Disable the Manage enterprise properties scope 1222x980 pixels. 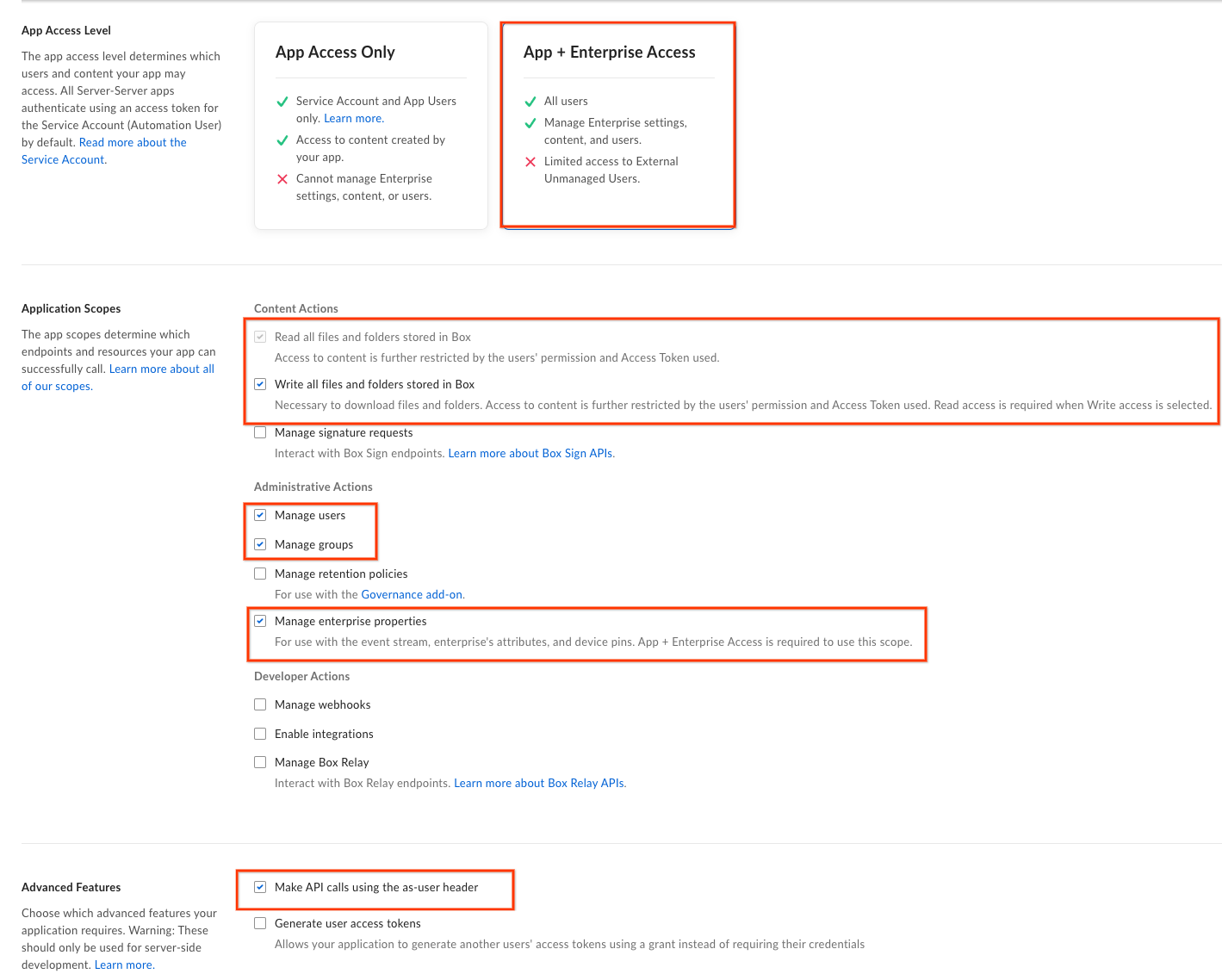260,620
